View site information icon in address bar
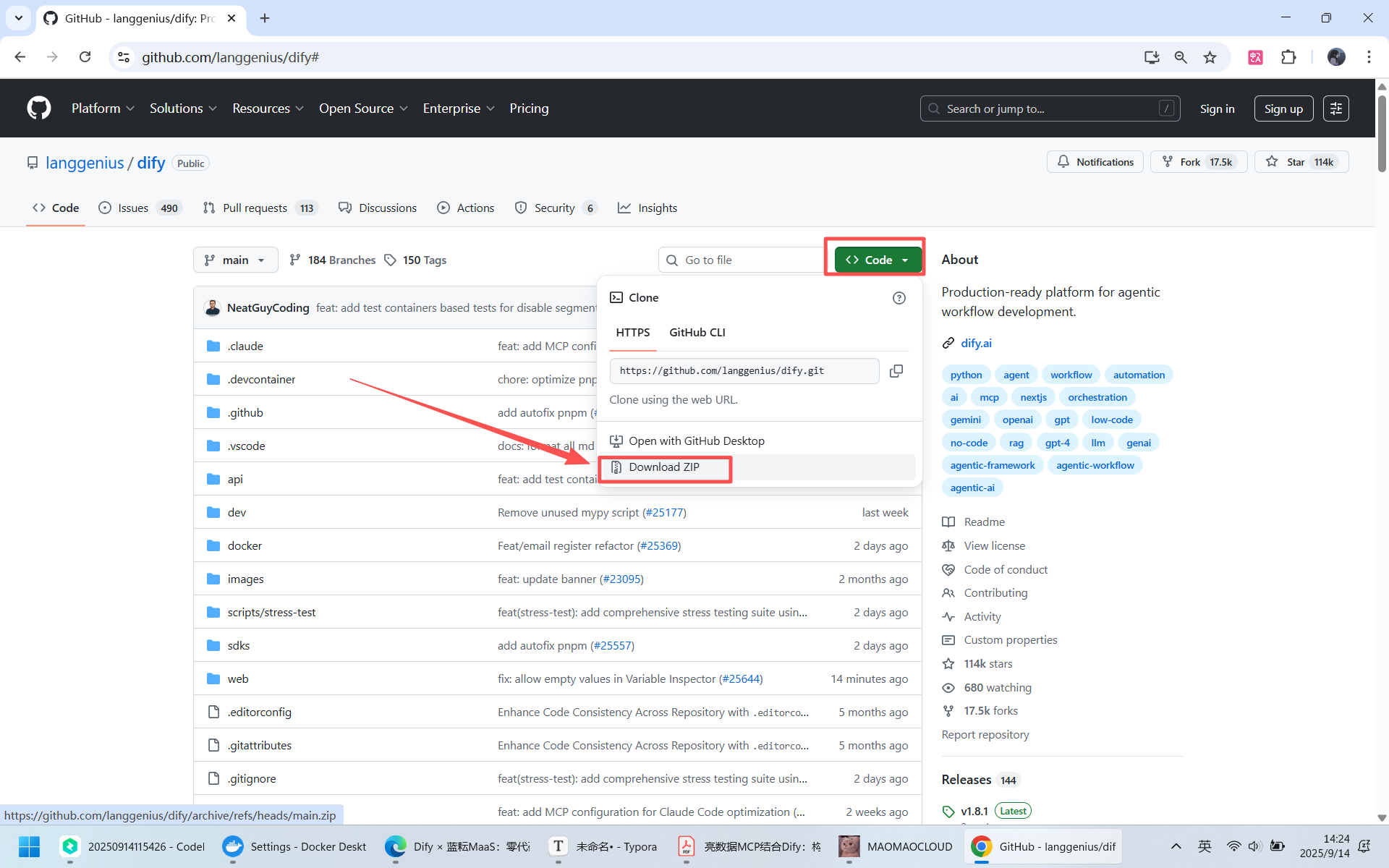Image resolution: width=1389 pixels, height=868 pixels. (x=124, y=57)
